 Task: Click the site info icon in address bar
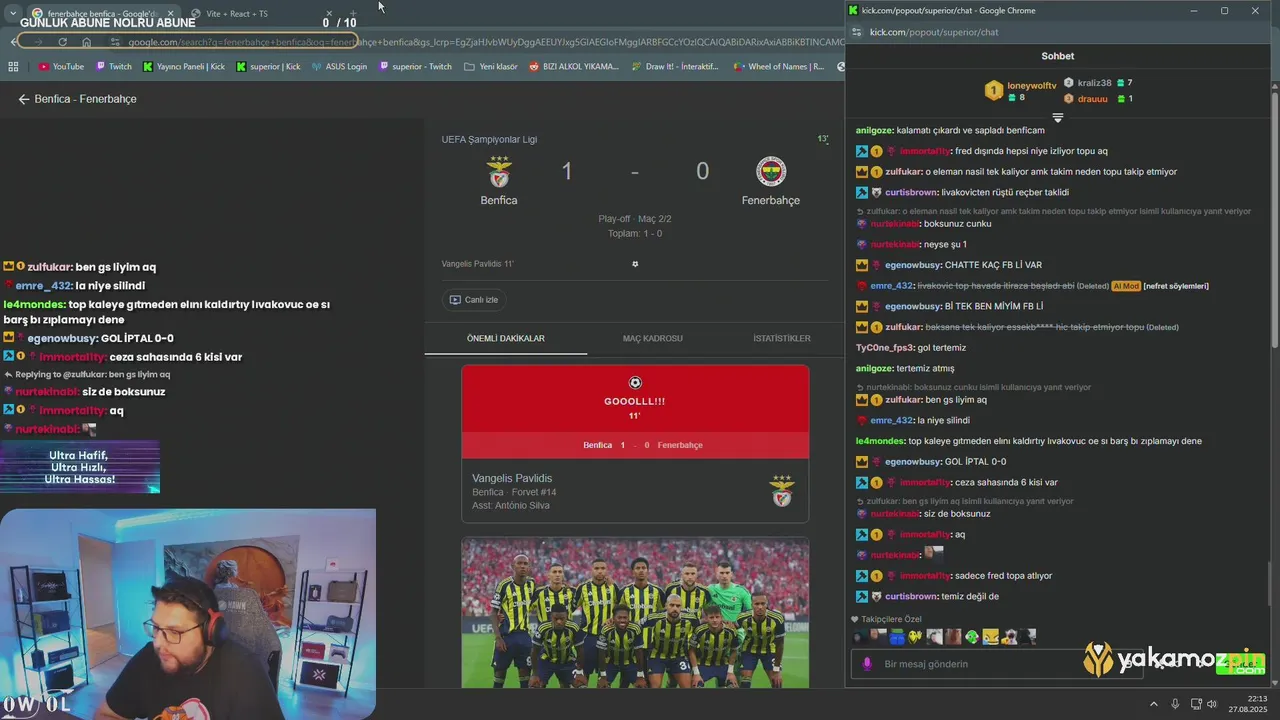[115, 42]
